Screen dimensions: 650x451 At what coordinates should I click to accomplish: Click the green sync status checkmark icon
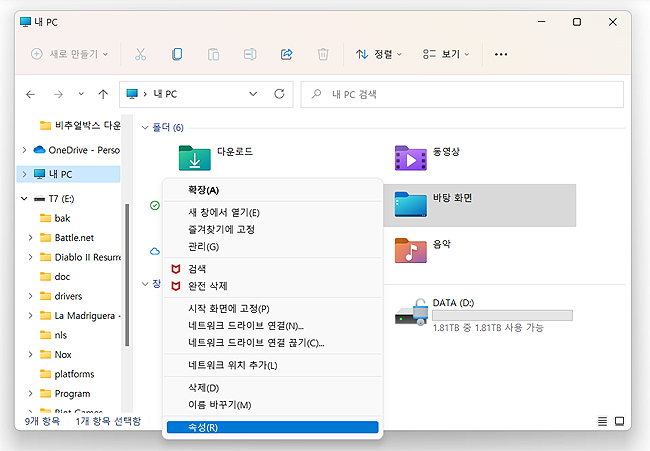click(x=155, y=205)
